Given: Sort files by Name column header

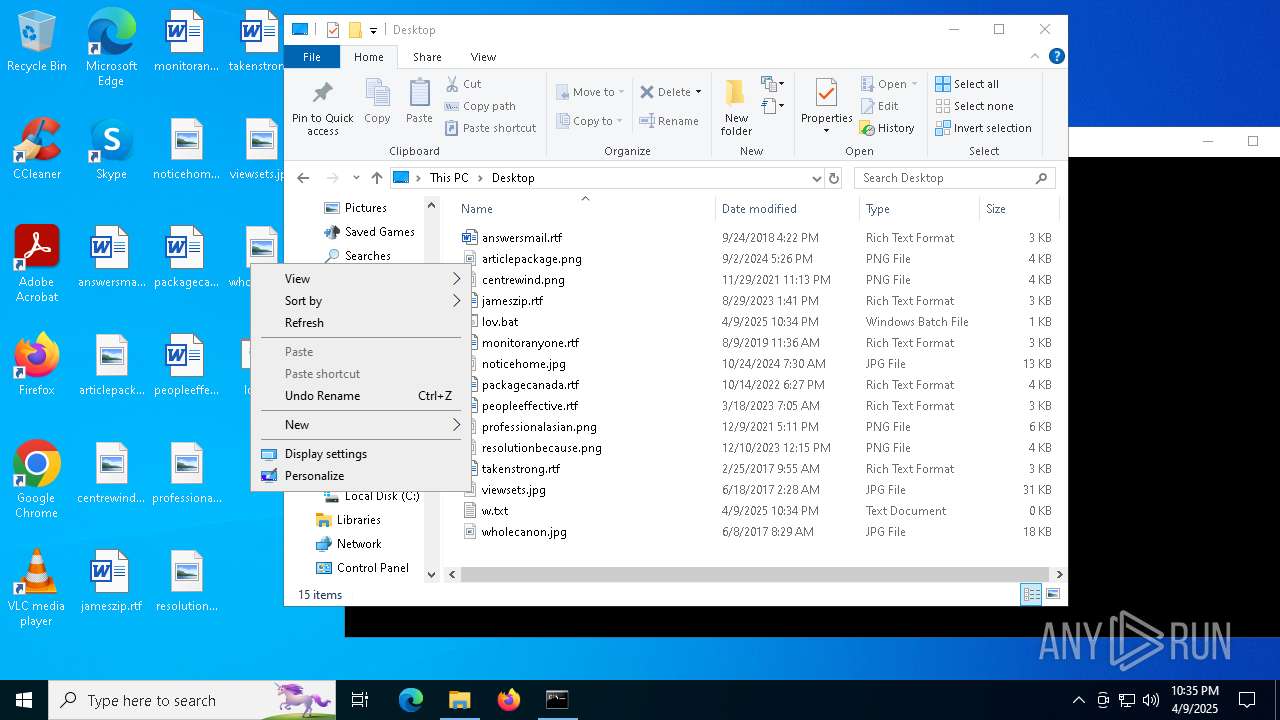Looking at the screenshot, I should coord(585,209).
